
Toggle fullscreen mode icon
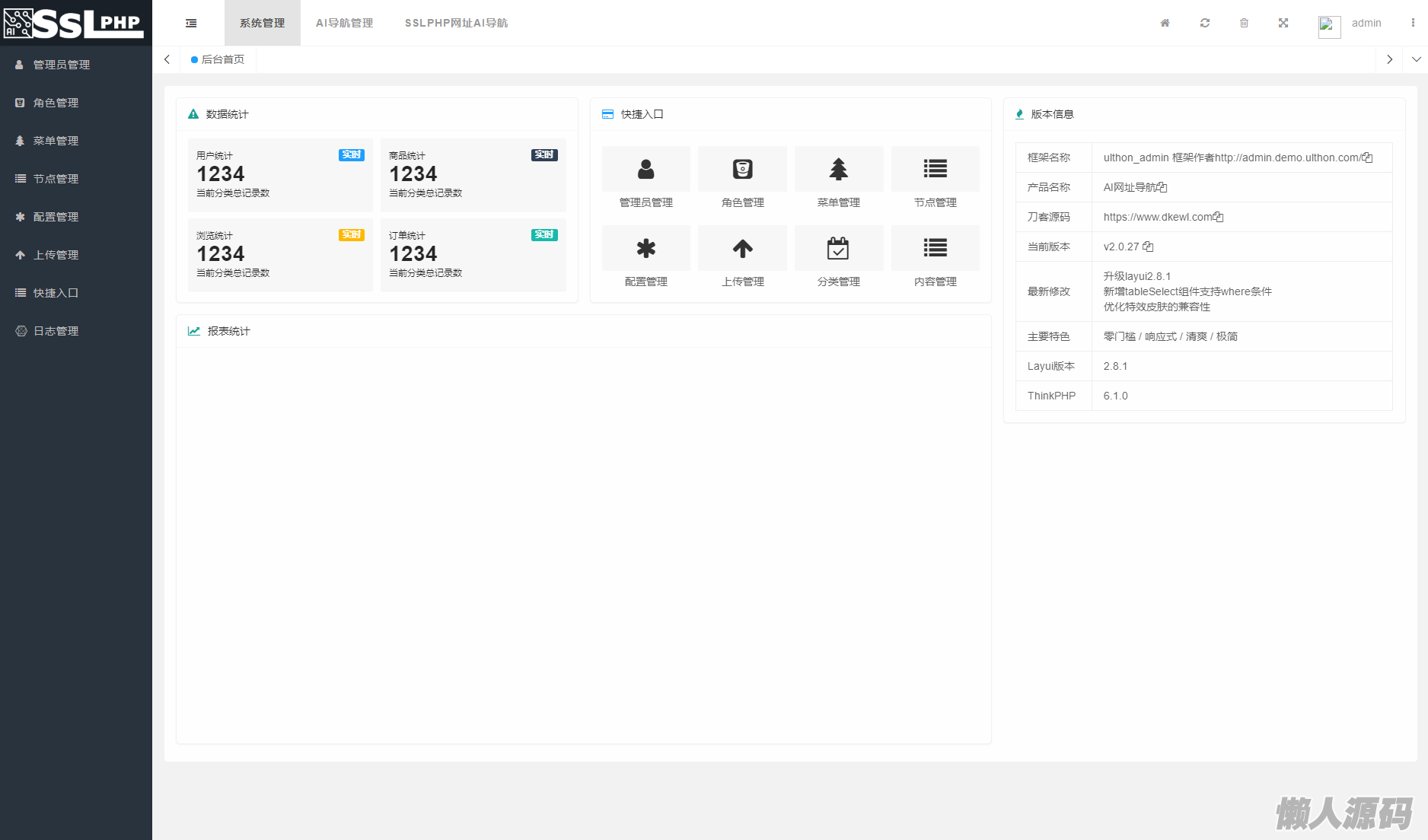click(x=1283, y=23)
